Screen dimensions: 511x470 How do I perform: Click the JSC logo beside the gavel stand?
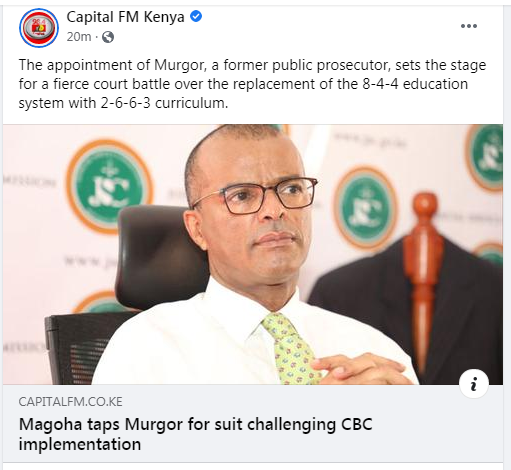click(365, 208)
